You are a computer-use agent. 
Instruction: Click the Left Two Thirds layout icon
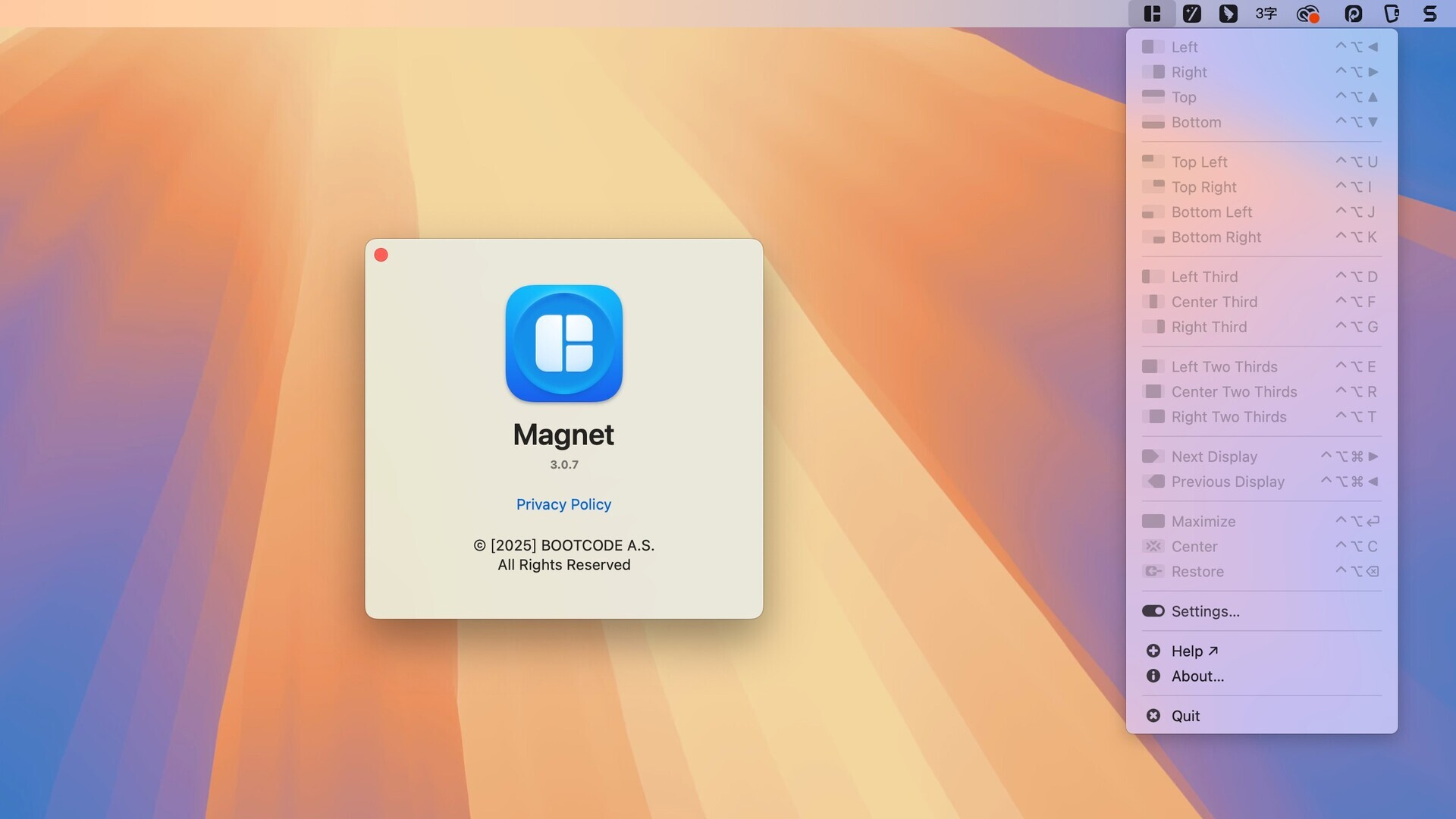pos(1153,366)
